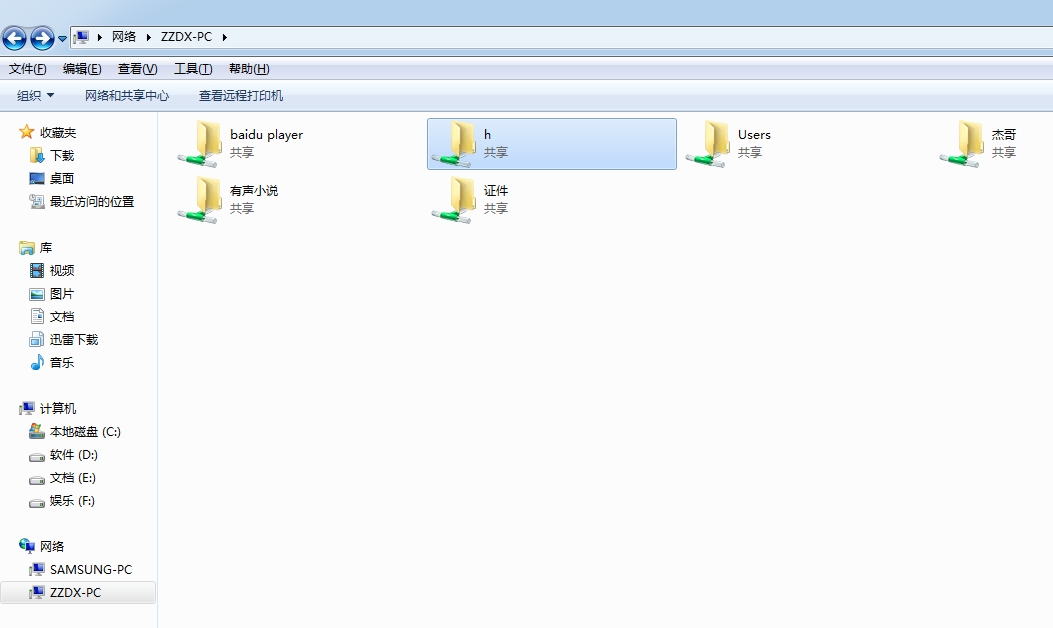This screenshot has height=628, width=1053.
Task: Select the h shared folder icon
Action: [x=454, y=144]
